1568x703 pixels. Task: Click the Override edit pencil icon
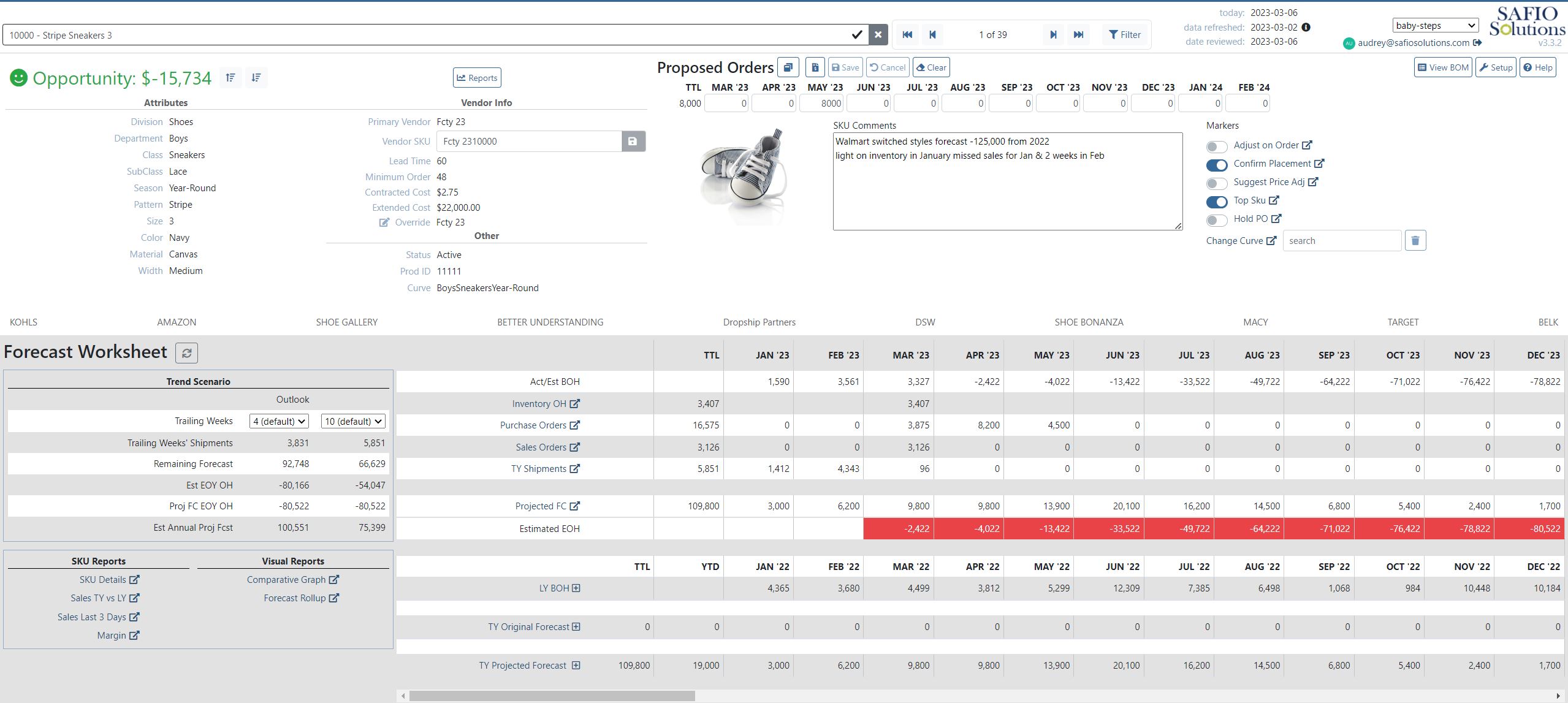[x=382, y=222]
